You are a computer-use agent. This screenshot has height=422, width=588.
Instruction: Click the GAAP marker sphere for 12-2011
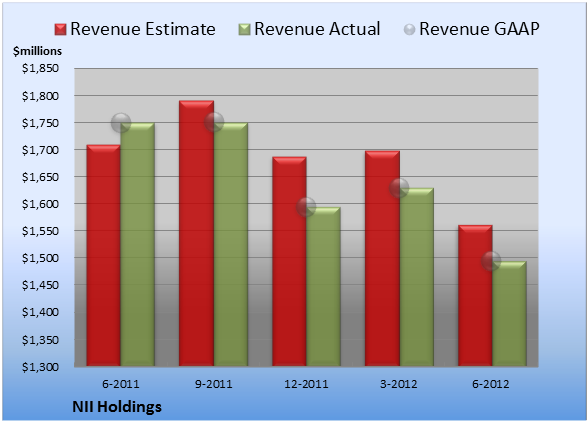(x=306, y=207)
